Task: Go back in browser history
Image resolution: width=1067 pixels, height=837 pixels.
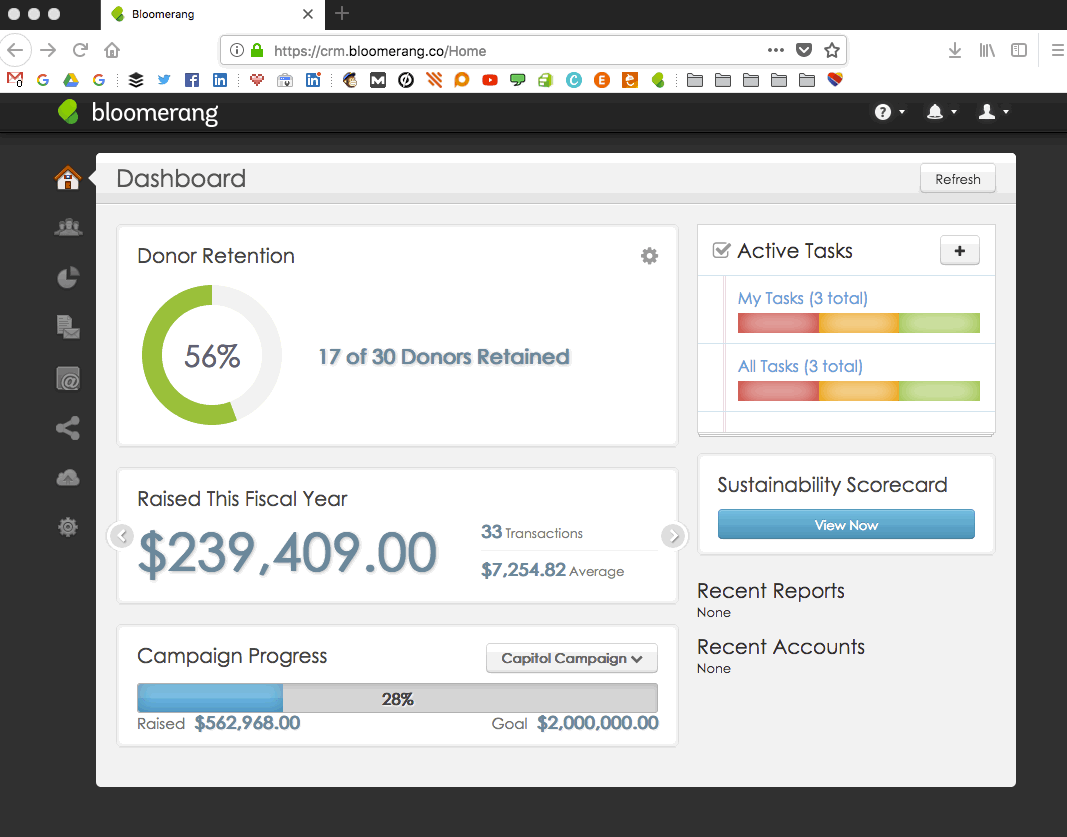Action: pyautogui.click(x=15, y=50)
